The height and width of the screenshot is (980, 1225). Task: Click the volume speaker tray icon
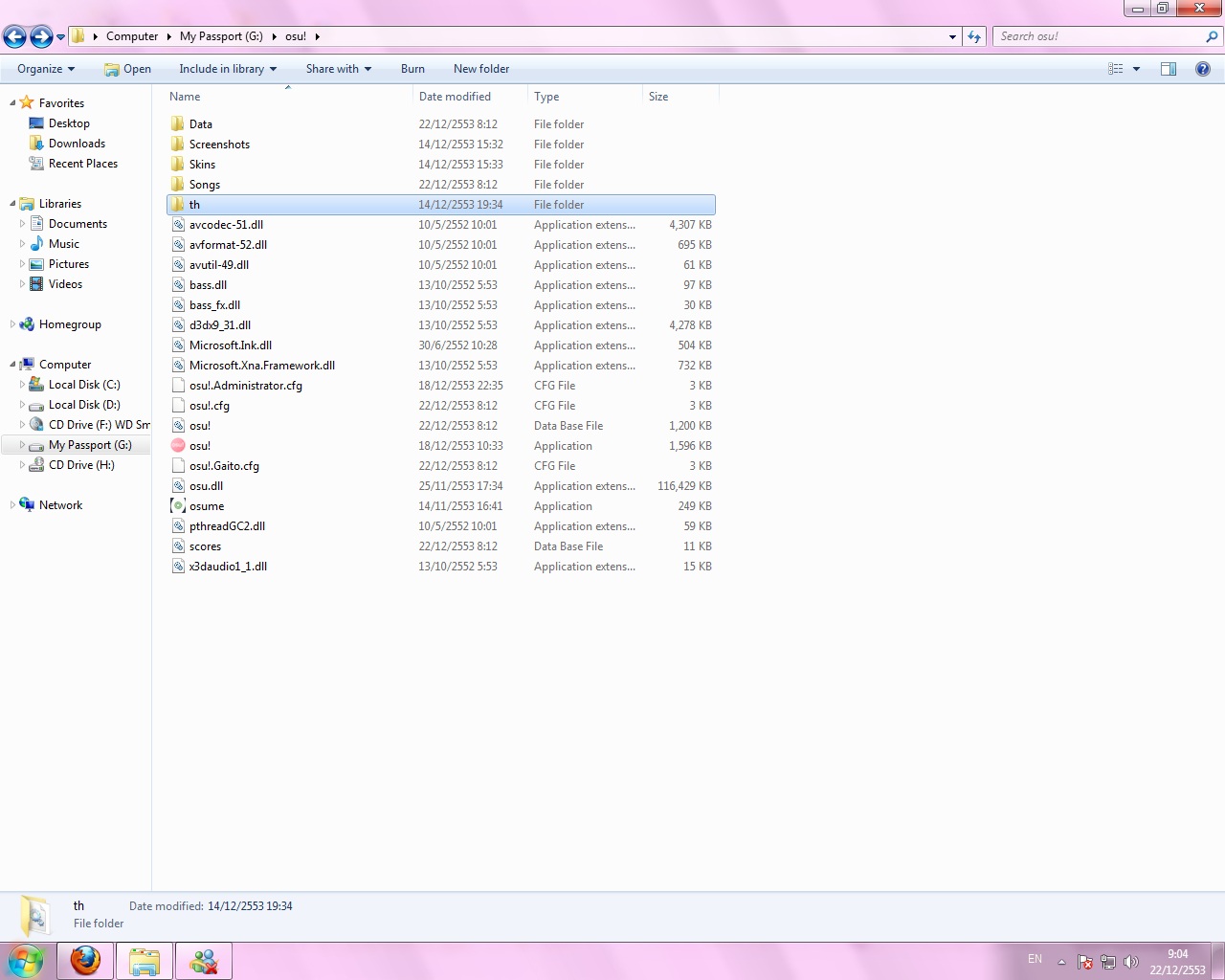coord(1131,962)
